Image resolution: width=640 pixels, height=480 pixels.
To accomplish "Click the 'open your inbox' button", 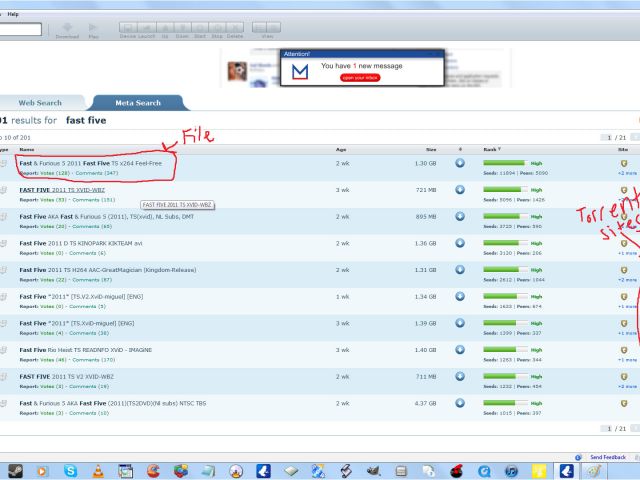I will [x=360, y=77].
